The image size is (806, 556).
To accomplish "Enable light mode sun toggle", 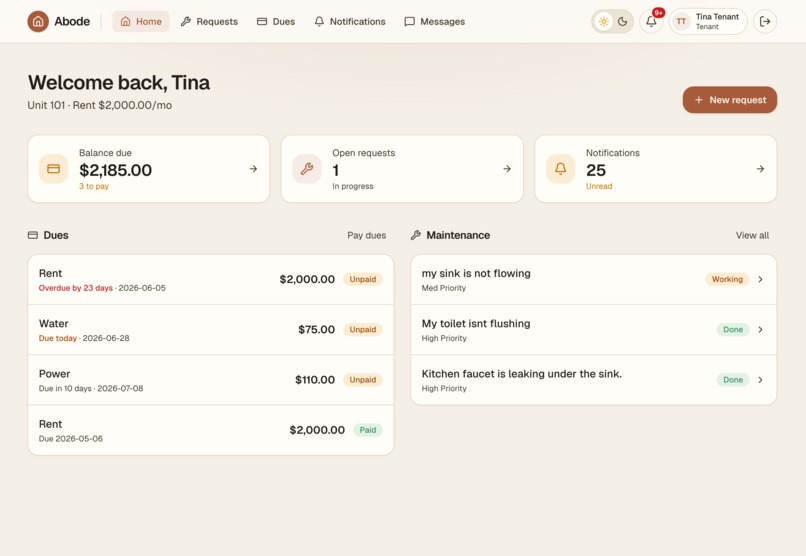I will point(603,22).
